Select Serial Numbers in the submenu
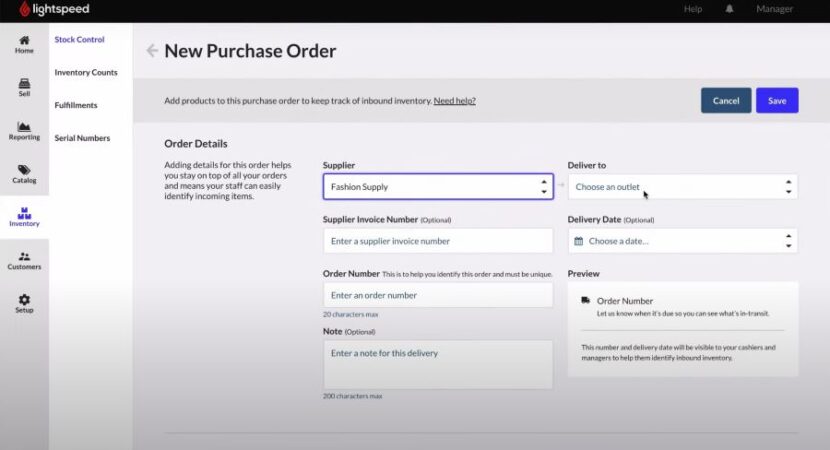 [x=82, y=138]
